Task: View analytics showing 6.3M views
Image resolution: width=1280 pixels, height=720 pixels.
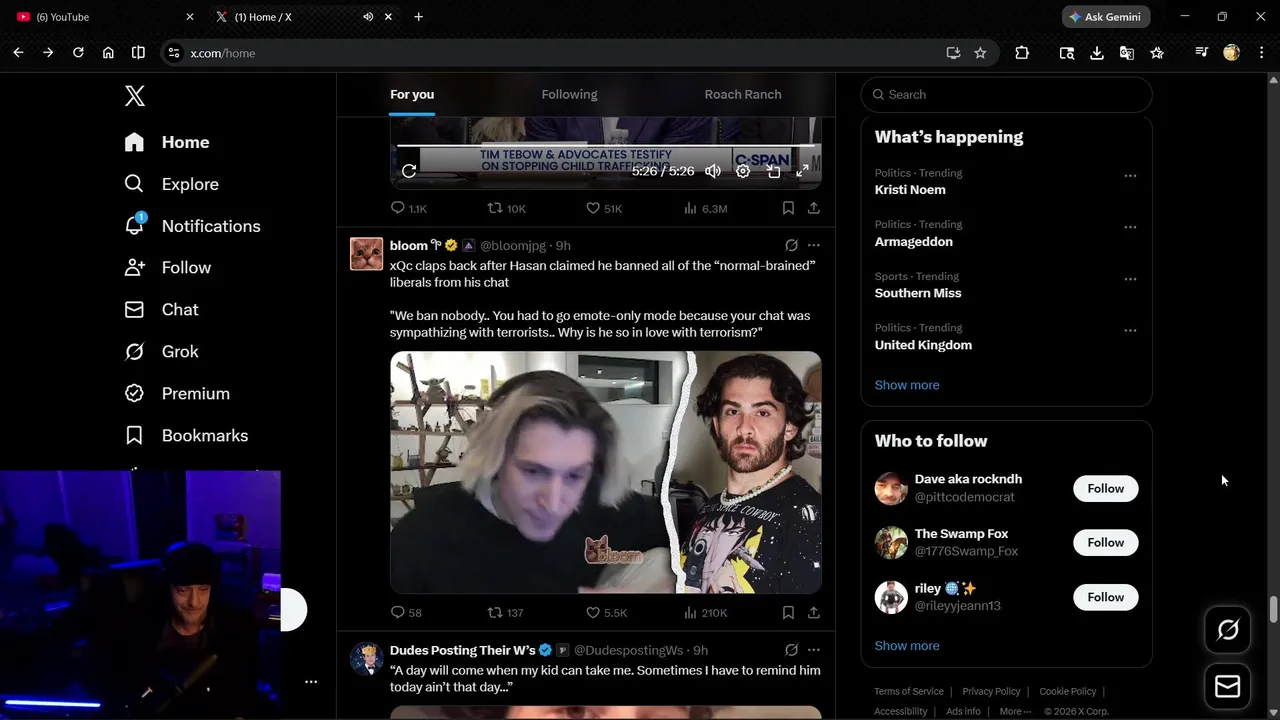Action: (x=705, y=208)
